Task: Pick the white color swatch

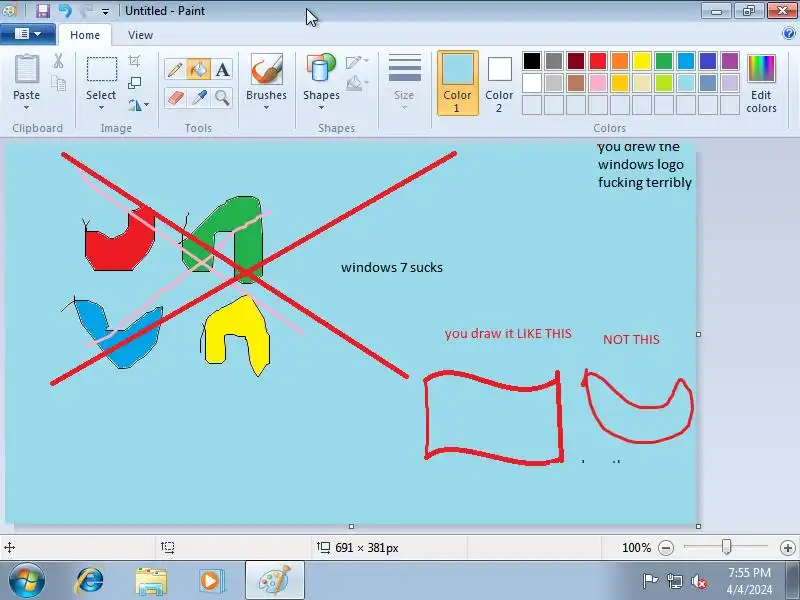Action: (x=532, y=83)
